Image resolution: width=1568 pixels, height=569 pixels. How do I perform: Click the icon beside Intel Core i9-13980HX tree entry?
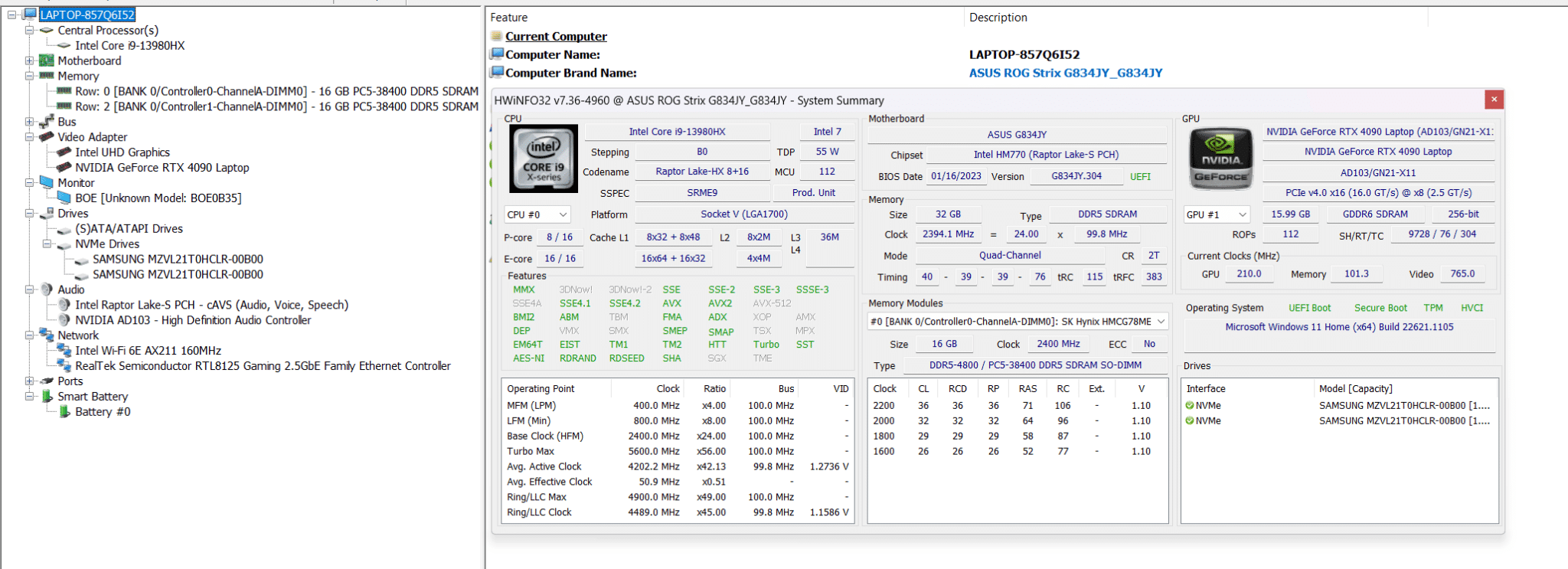pos(64,45)
